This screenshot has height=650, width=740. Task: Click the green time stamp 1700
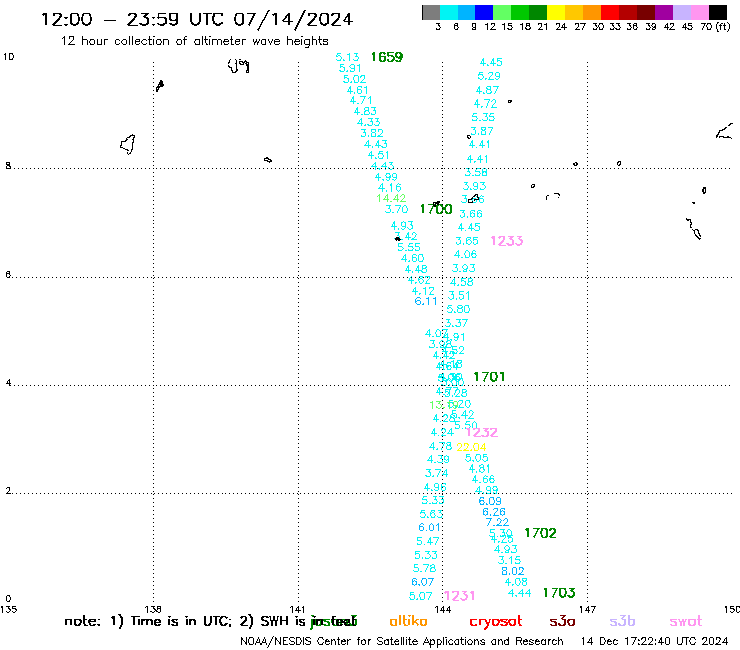pyautogui.click(x=436, y=209)
